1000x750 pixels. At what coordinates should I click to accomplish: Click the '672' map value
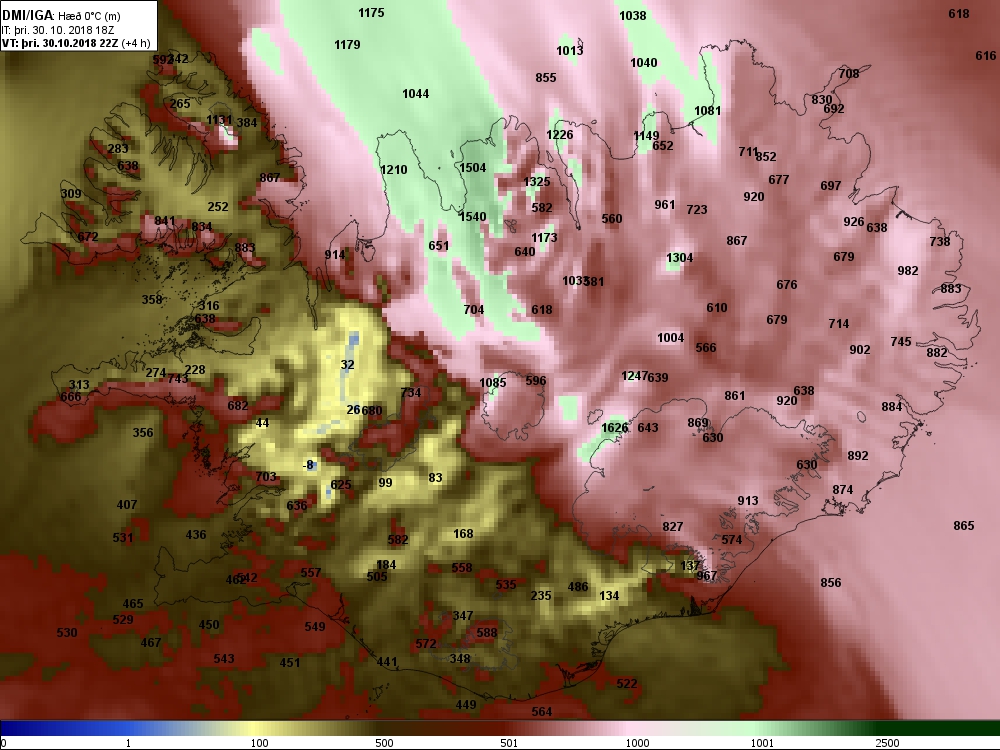point(88,237)
